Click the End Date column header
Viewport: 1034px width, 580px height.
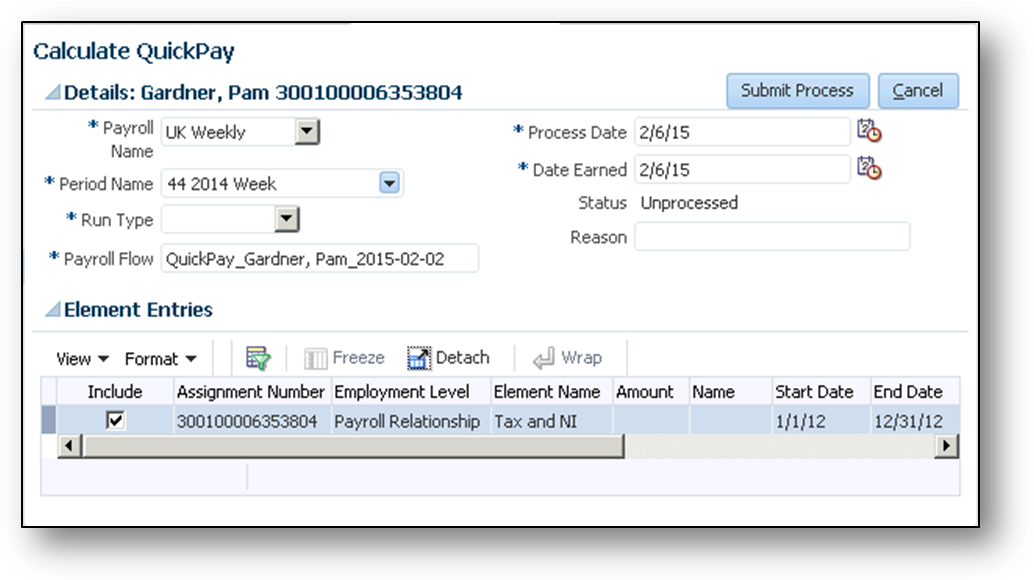(x=915, y=392)
